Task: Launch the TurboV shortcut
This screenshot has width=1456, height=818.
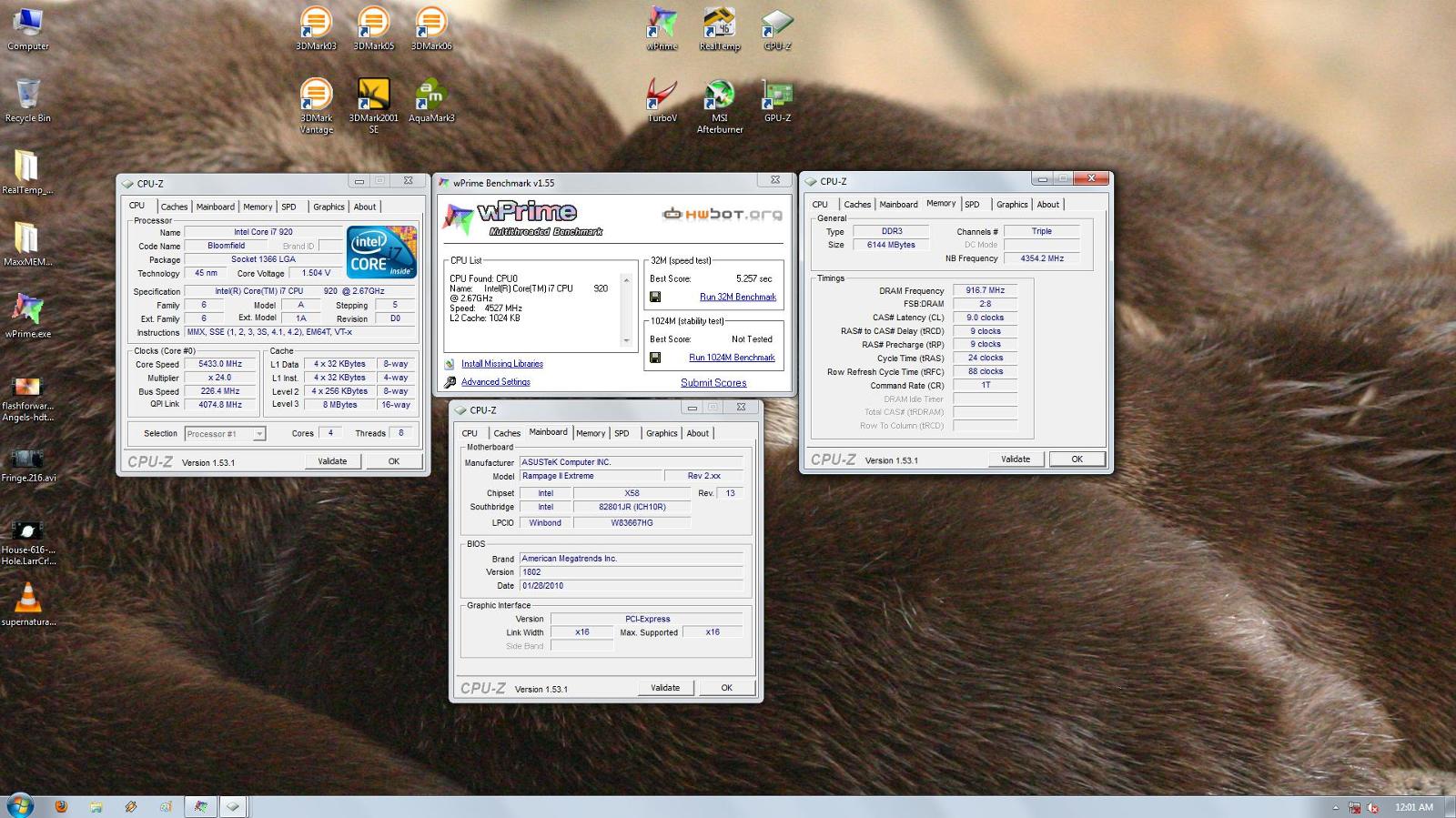Action: click(662, 100)
